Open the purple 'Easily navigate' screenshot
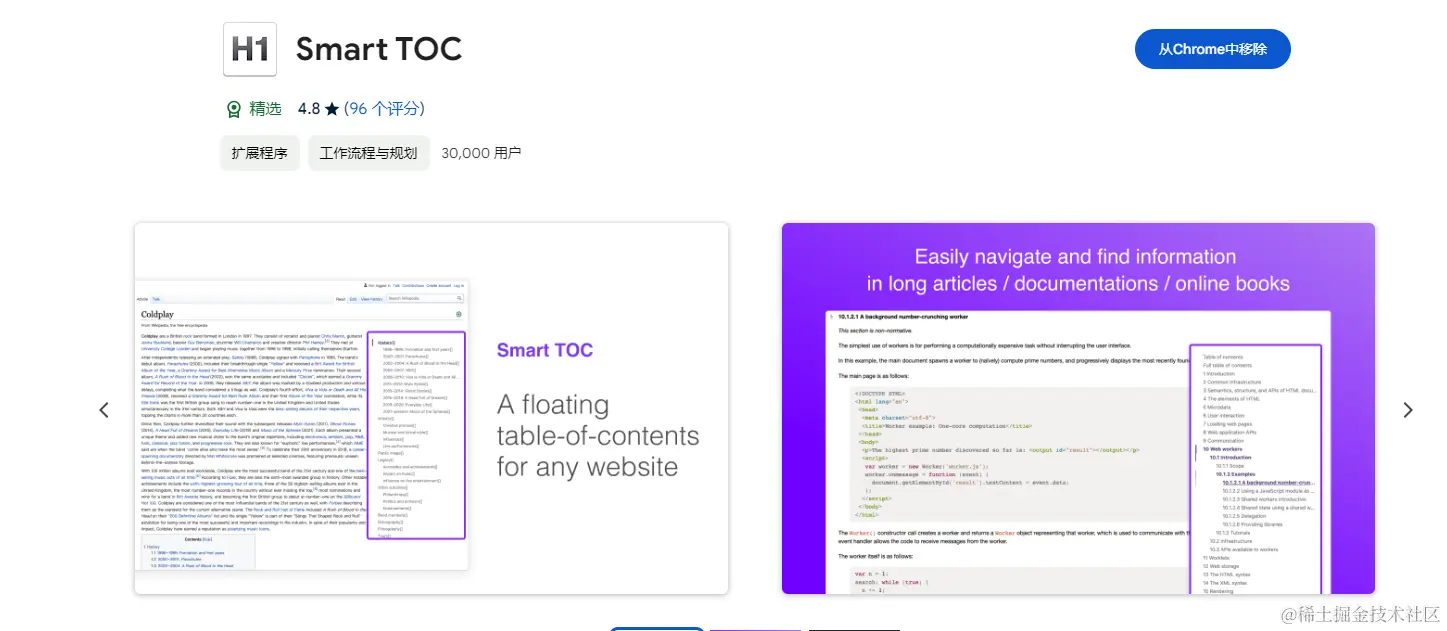The image size is (1447, 631). [x=1078, y=408]
